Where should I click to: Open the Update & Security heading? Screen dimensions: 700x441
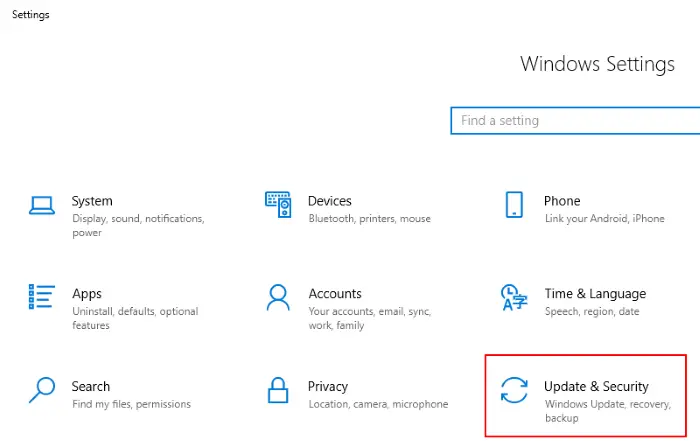coord(596,387)
